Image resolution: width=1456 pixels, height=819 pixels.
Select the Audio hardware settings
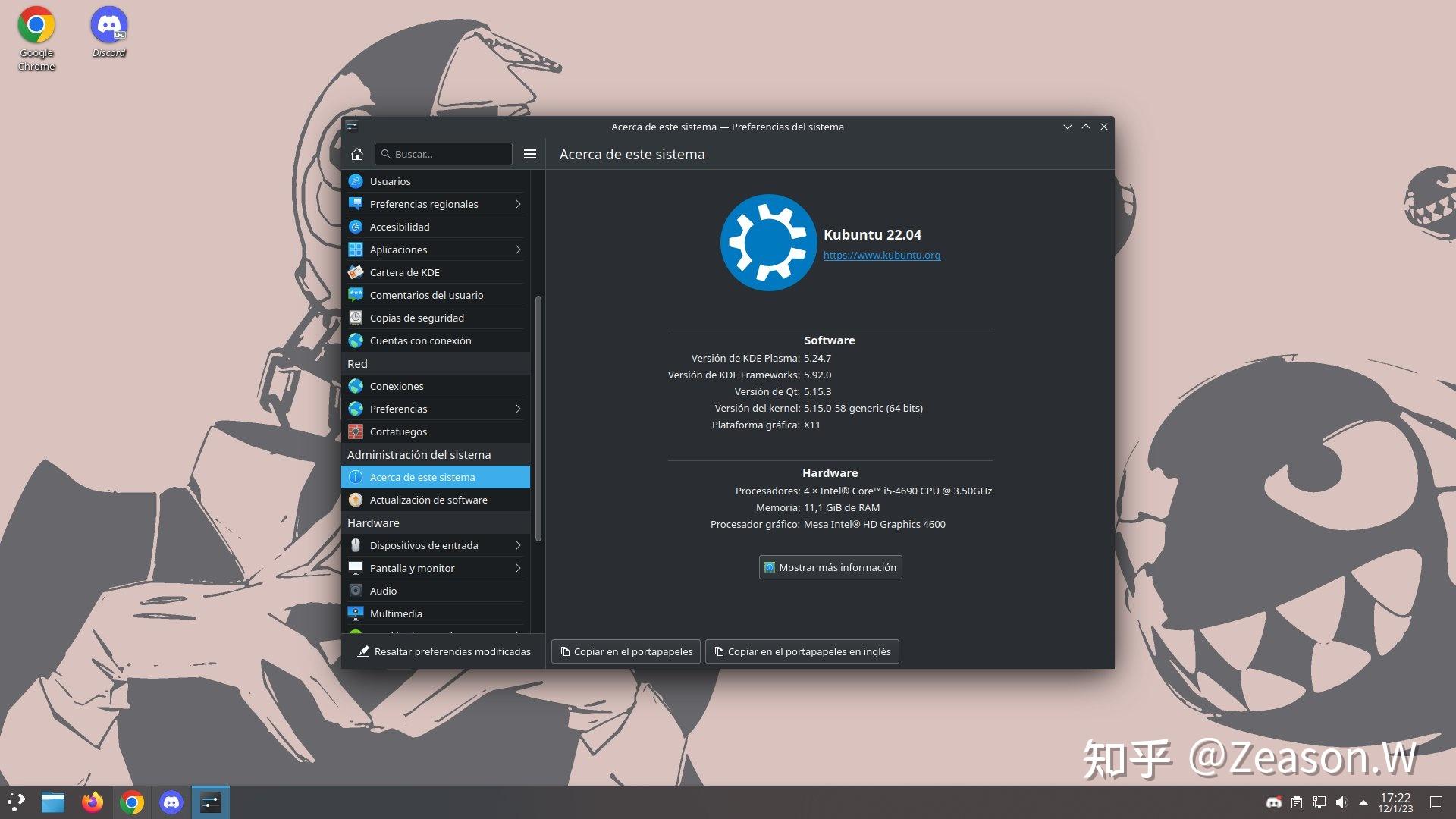pos(383,590)
